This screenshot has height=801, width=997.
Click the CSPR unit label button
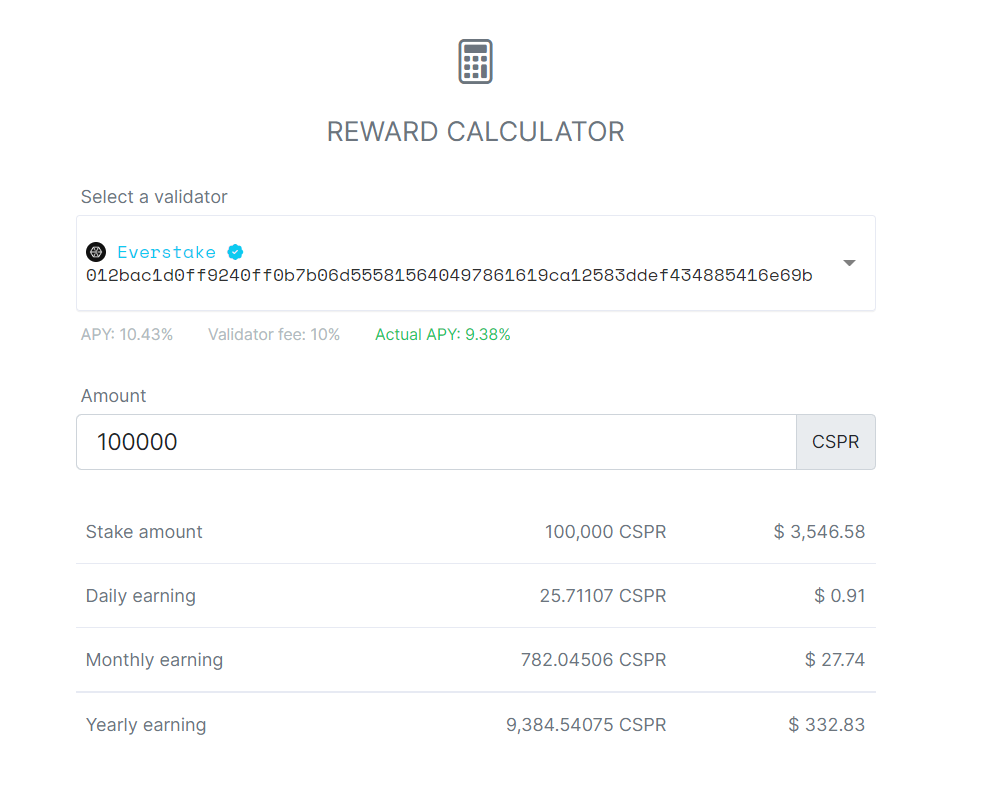[835, 442]
